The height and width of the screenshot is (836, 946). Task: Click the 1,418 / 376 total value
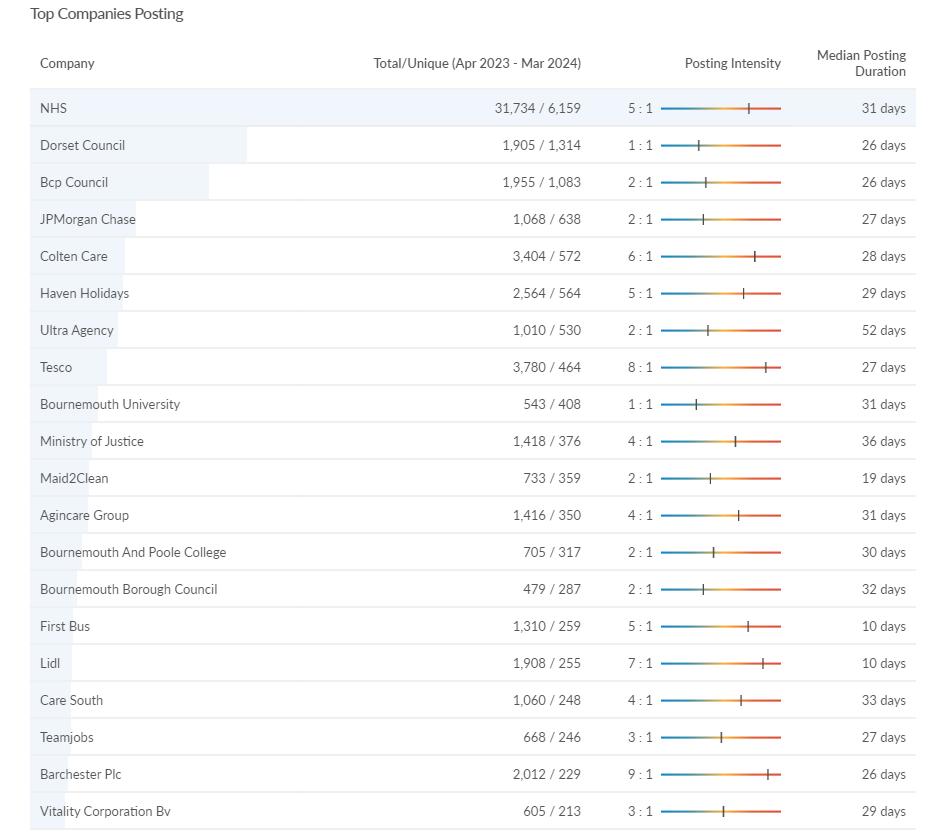click(547, 442)
